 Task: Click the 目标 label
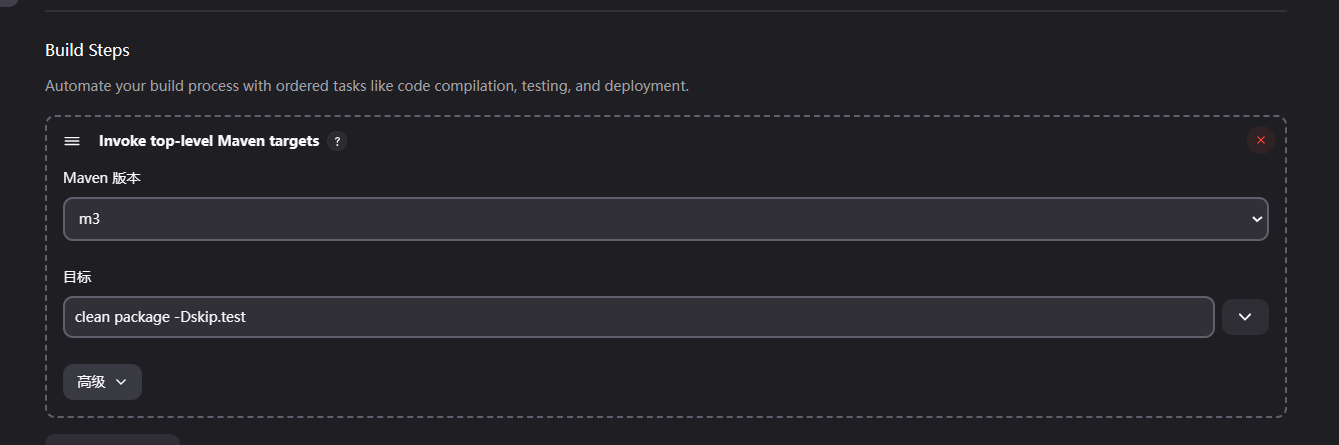(x=77, y=277)
